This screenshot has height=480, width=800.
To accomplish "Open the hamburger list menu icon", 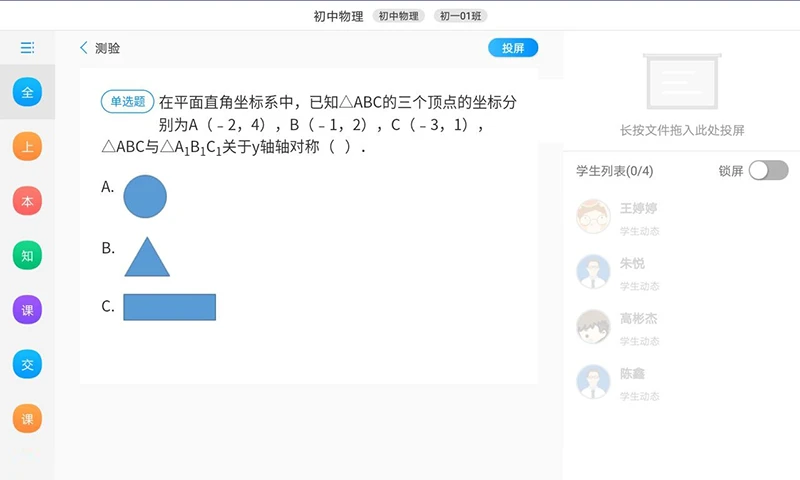I will pos(27,47).
